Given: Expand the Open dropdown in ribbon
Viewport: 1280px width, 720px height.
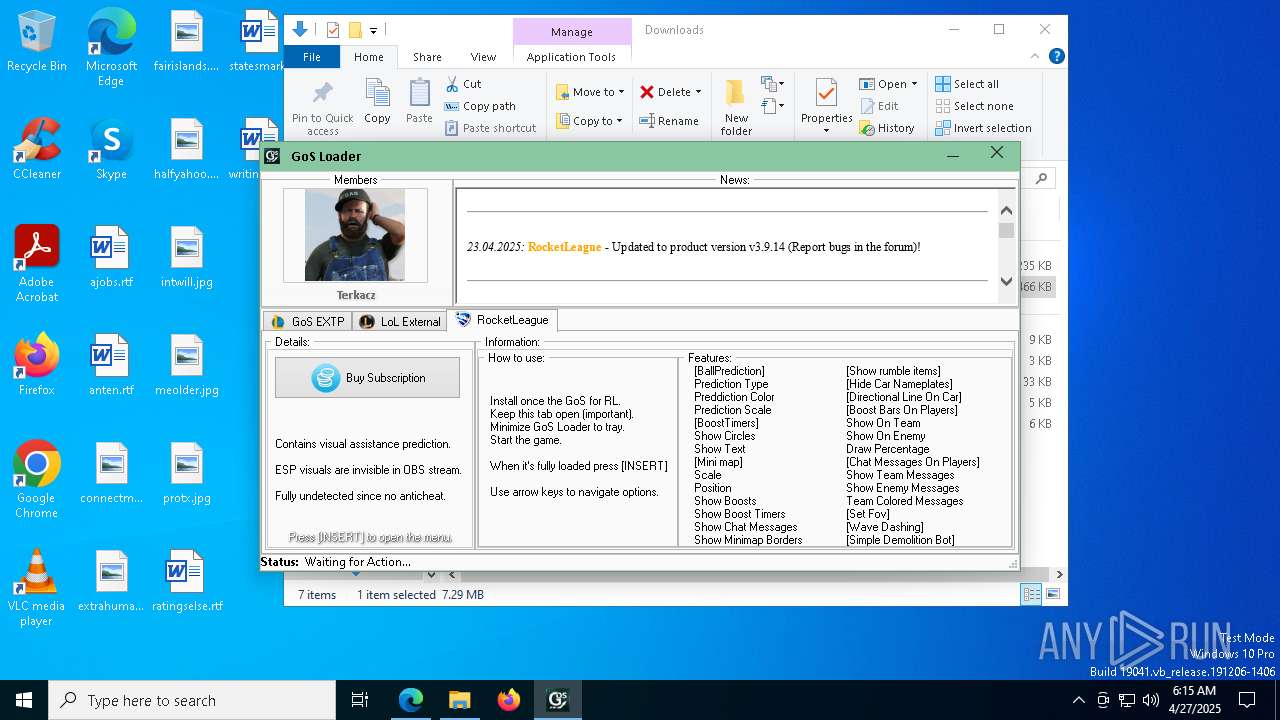Looking at the screenshot, I should coord(914,84).
